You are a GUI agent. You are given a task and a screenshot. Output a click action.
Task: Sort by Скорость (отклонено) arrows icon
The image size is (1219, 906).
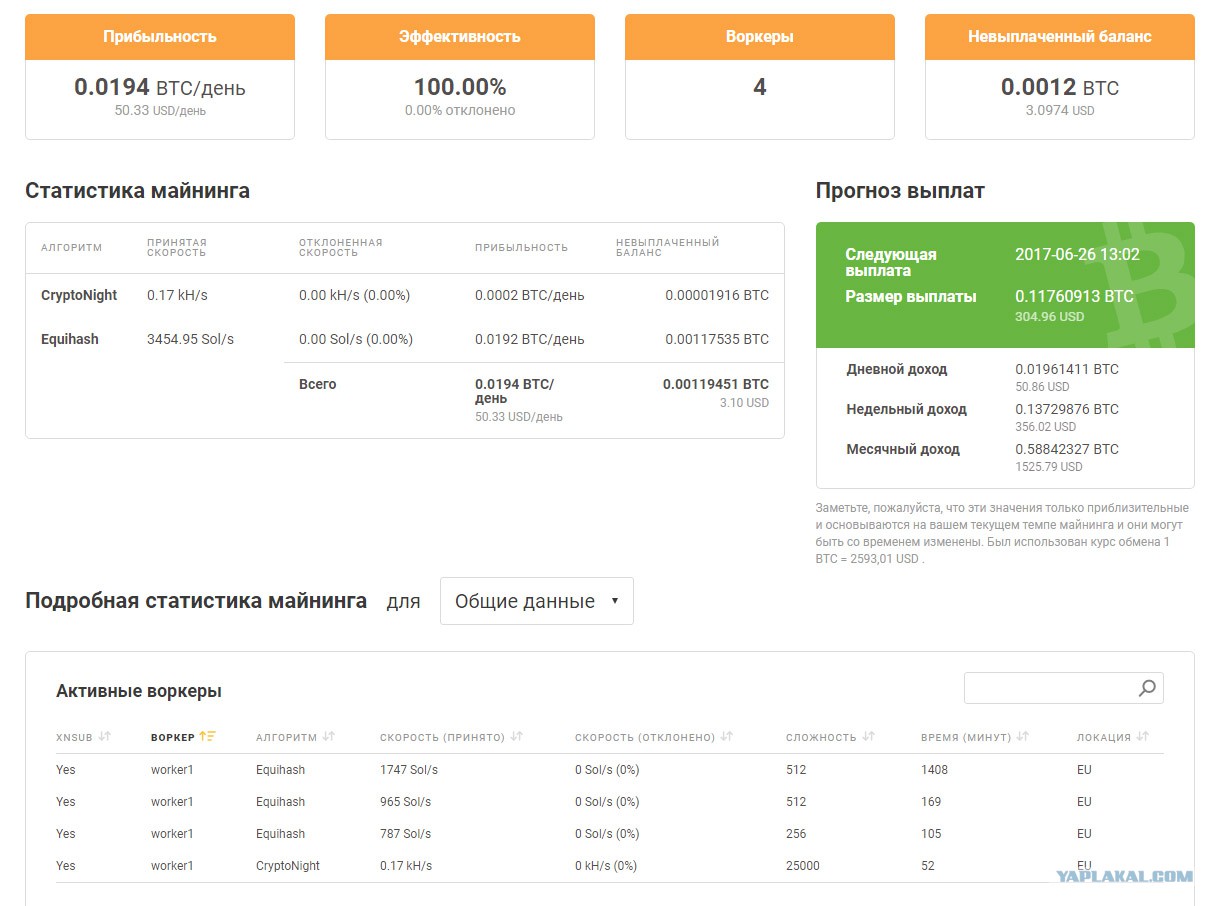point(727,737)
